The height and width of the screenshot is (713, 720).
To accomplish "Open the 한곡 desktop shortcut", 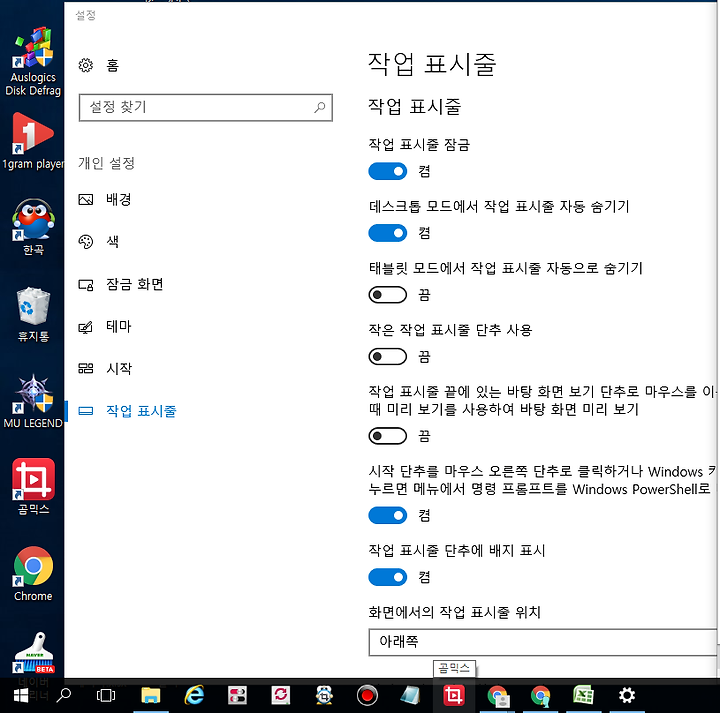I will tap(33, 226).
